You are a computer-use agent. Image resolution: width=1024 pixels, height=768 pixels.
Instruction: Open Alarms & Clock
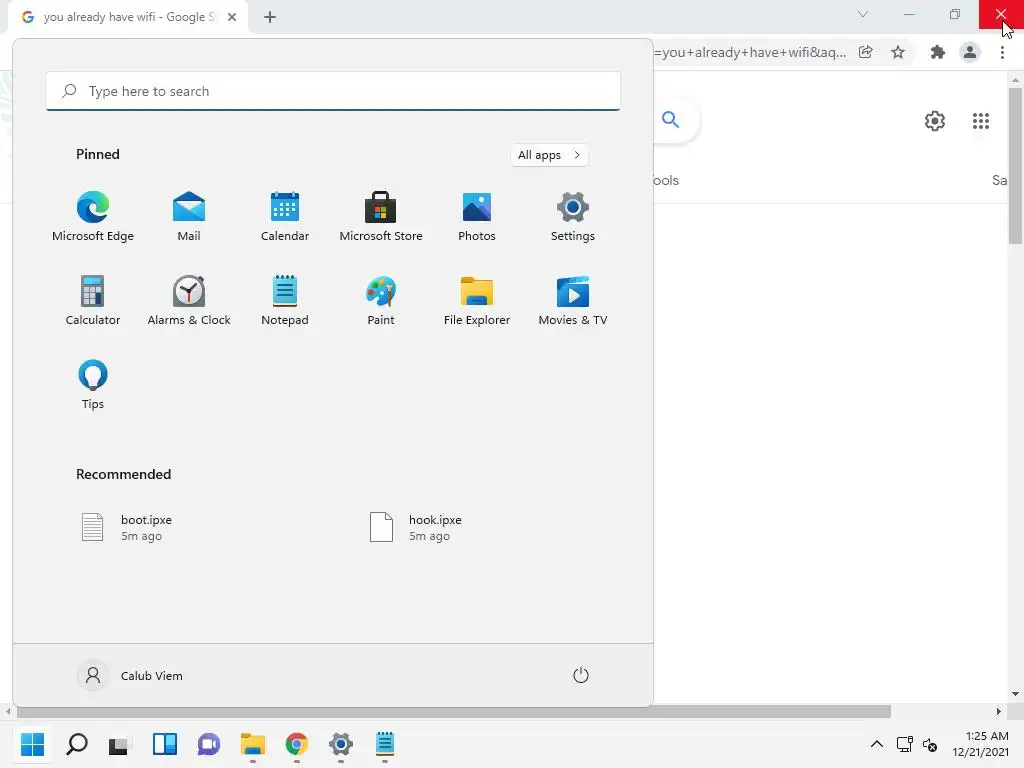pos(189,301)
